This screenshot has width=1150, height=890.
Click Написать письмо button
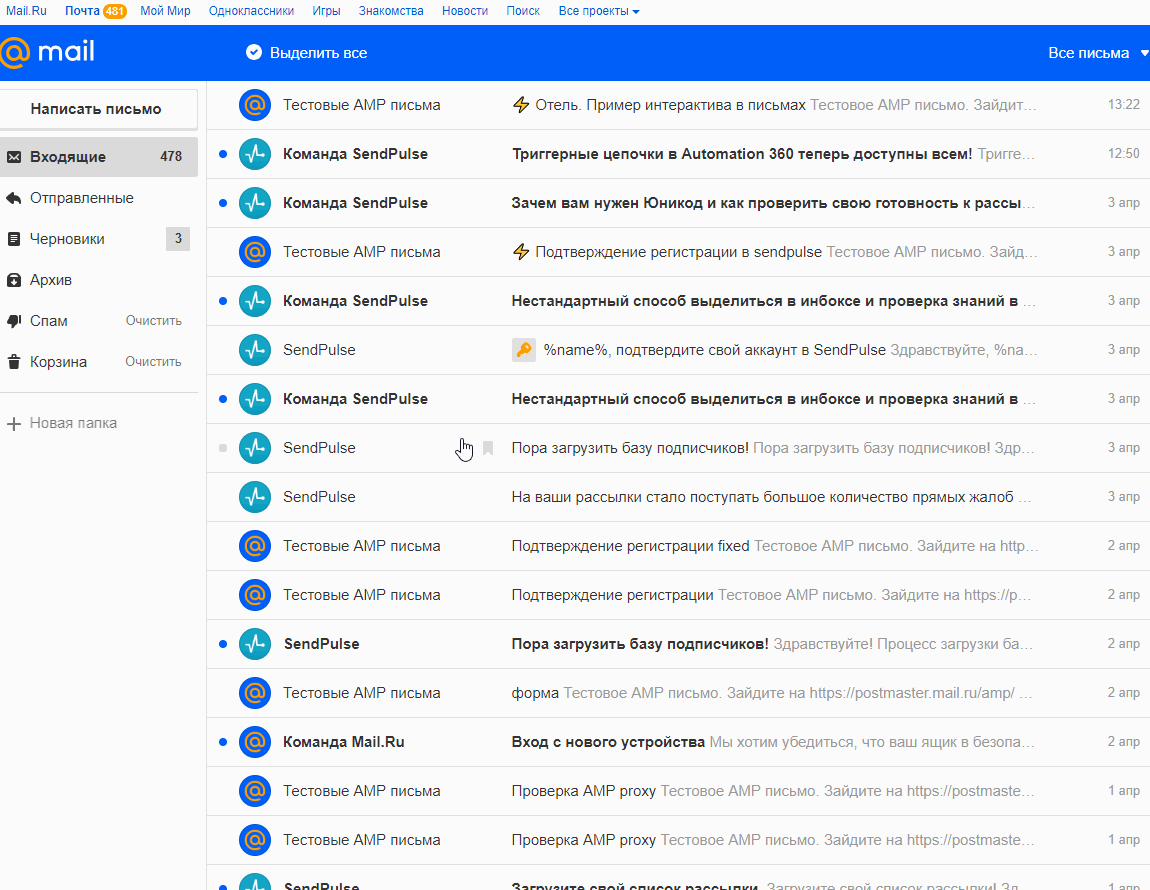[98, 109]
